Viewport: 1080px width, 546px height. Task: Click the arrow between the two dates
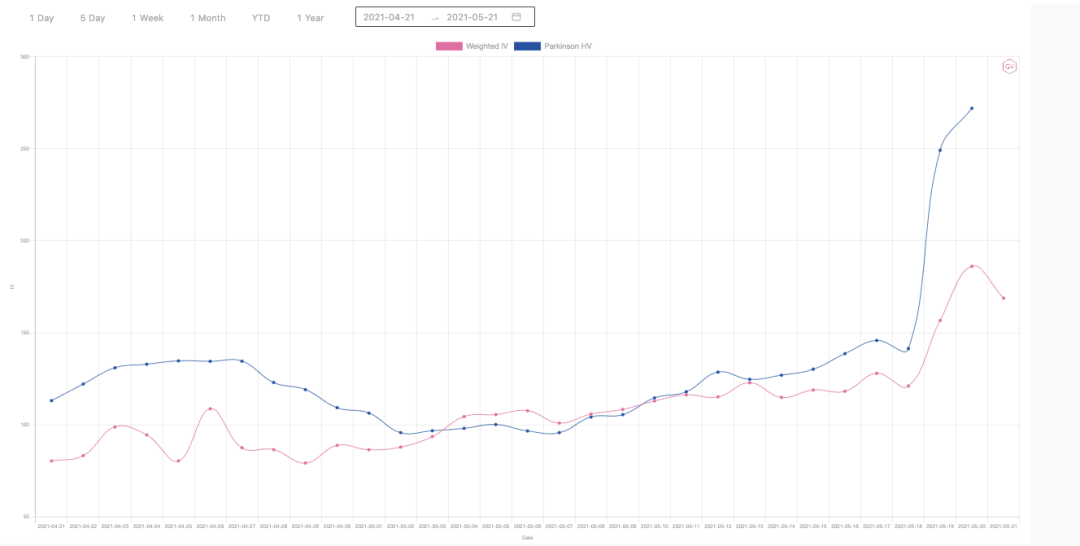click(435, 18)
